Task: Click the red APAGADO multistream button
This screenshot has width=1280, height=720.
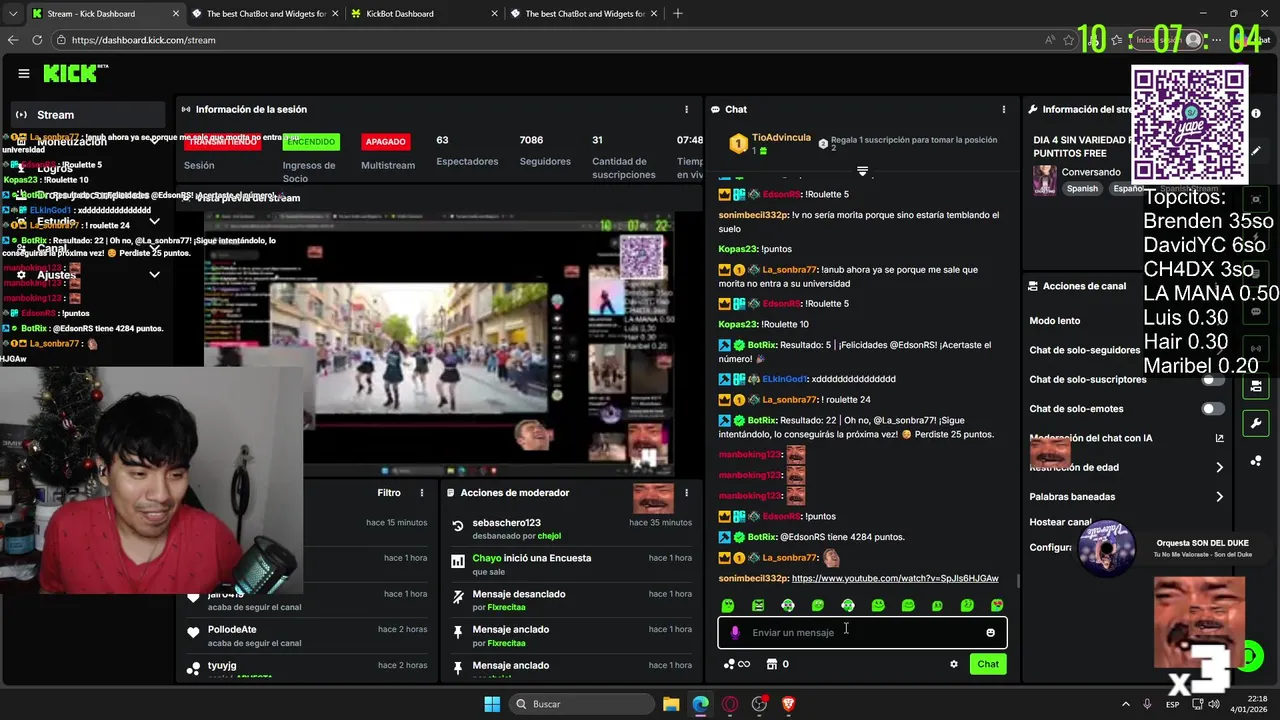Action: point(385,142)
